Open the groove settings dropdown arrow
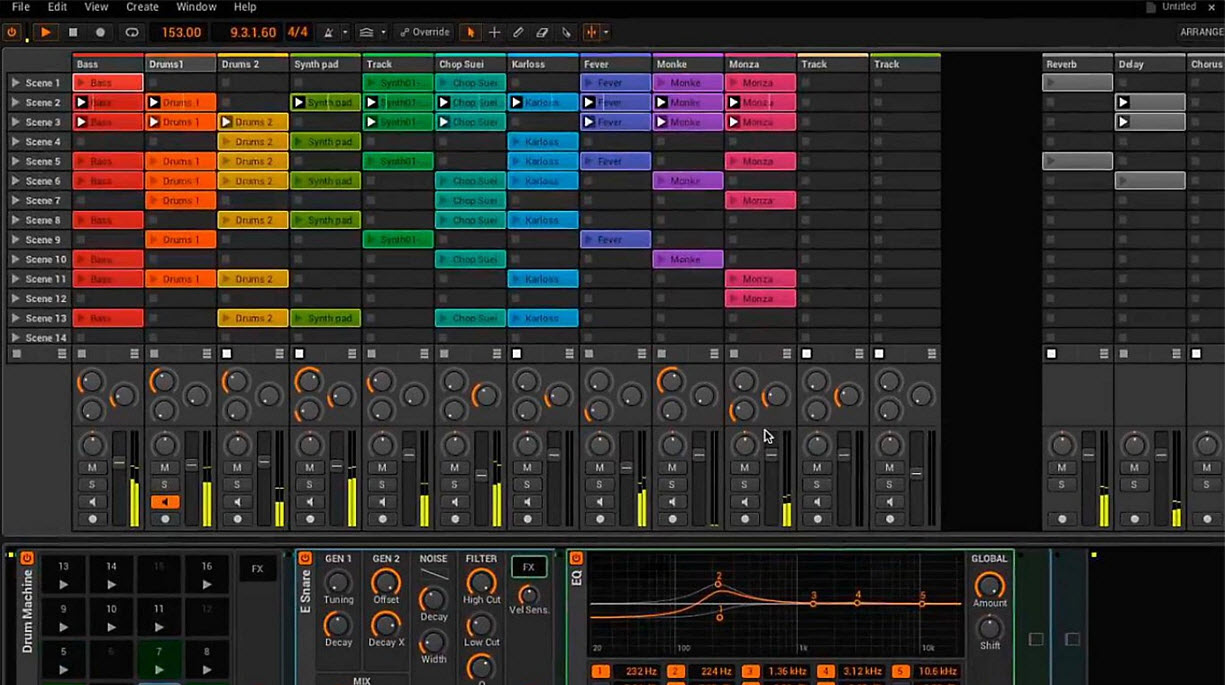The image size is (1225, 685). pos(383,32)
